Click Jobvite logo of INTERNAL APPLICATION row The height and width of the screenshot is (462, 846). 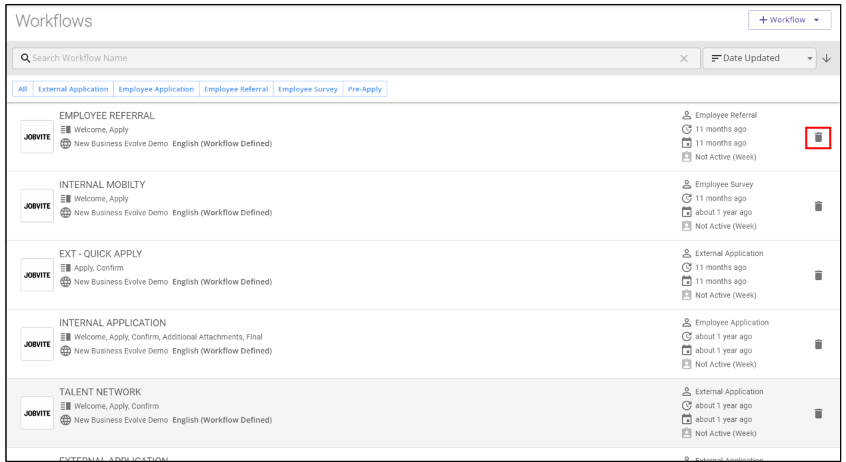(37, 344)
